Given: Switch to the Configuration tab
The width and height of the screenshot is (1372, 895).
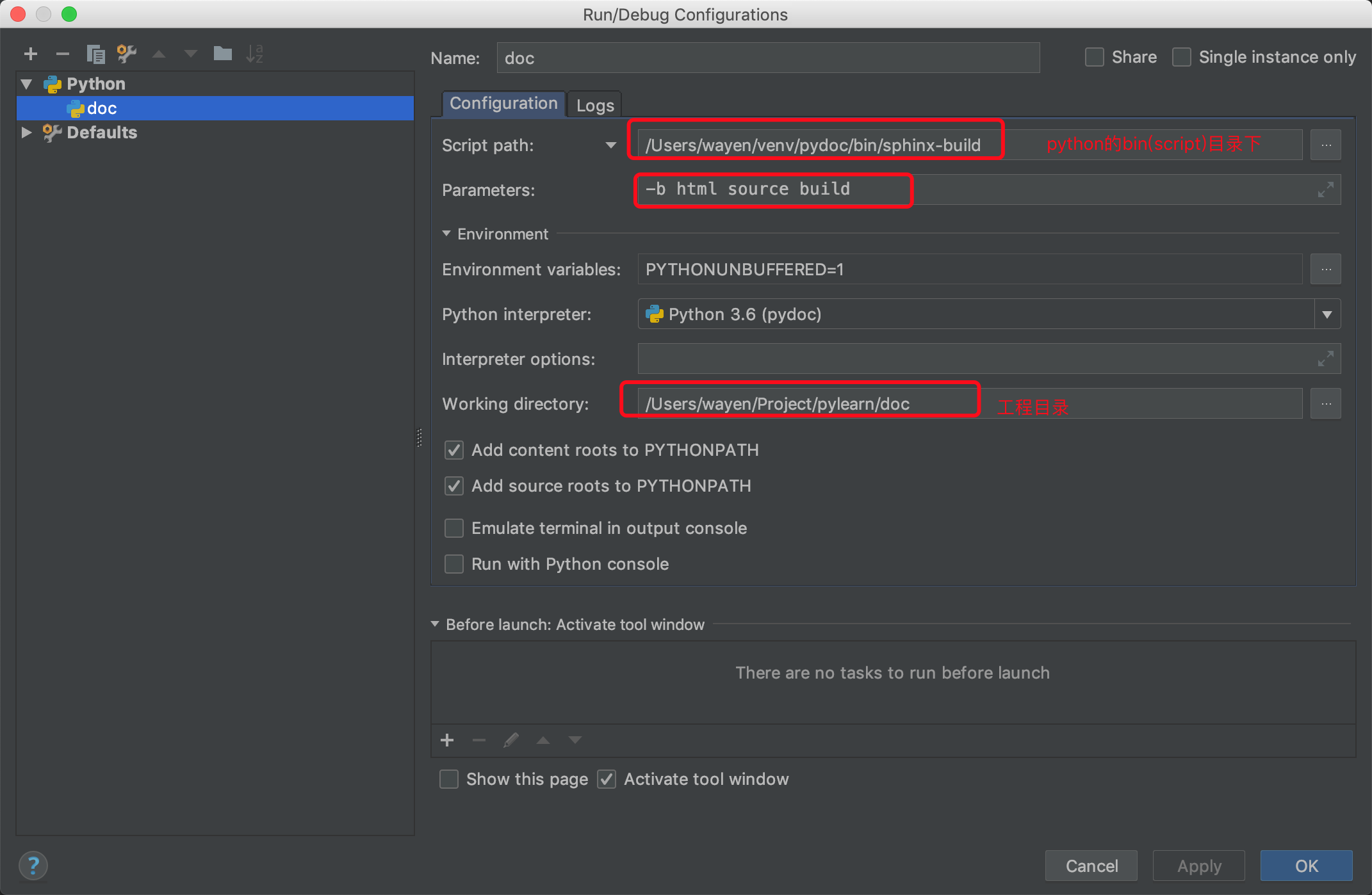Looking at the screenshot, I should click(503, 104).
